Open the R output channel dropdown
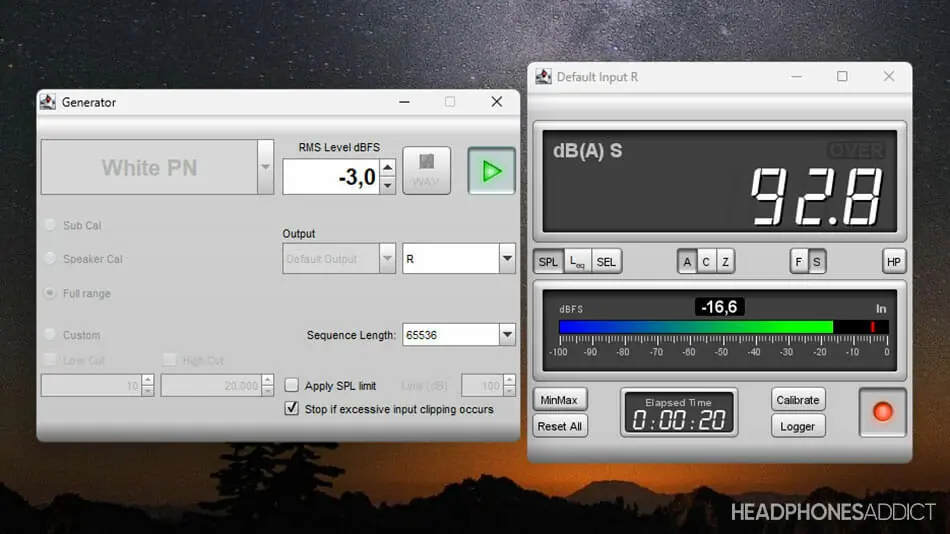Screen dimensions: 950x534 tap(507, 259)
